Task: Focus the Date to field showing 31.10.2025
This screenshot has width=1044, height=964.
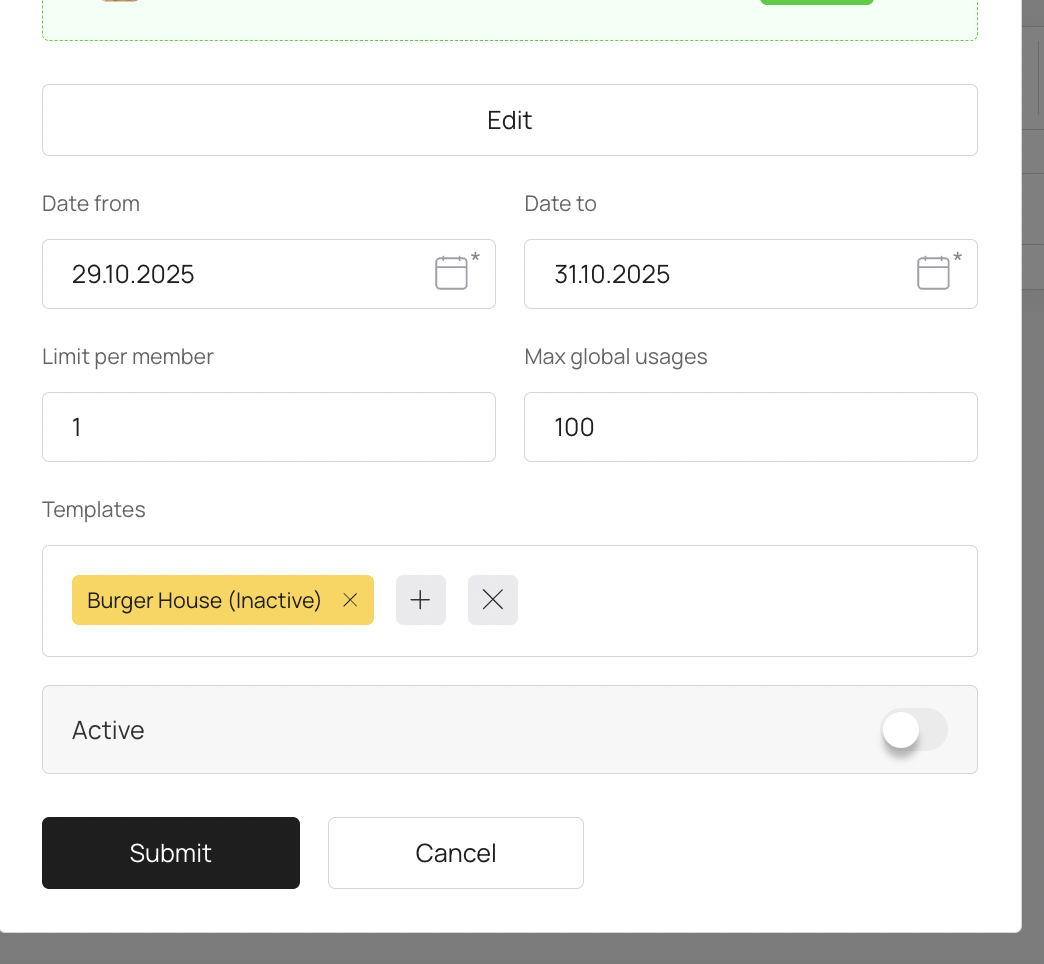Action: click(720, 274)
